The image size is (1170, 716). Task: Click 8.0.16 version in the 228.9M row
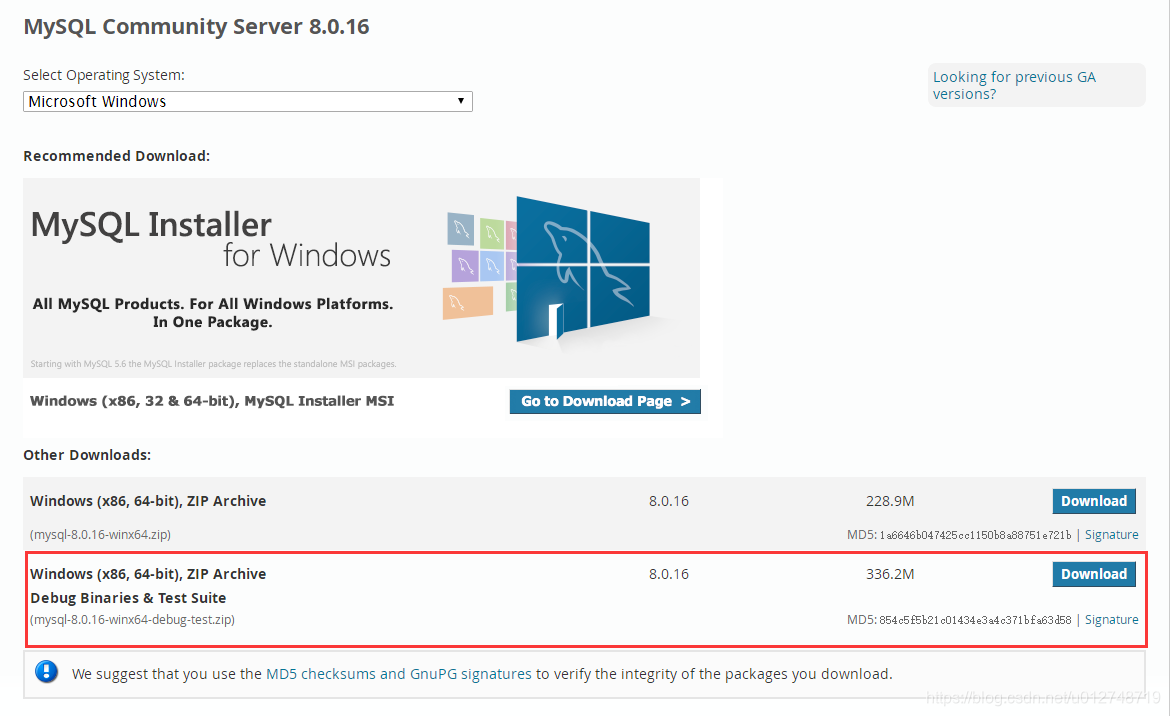[x=669, y=501]
